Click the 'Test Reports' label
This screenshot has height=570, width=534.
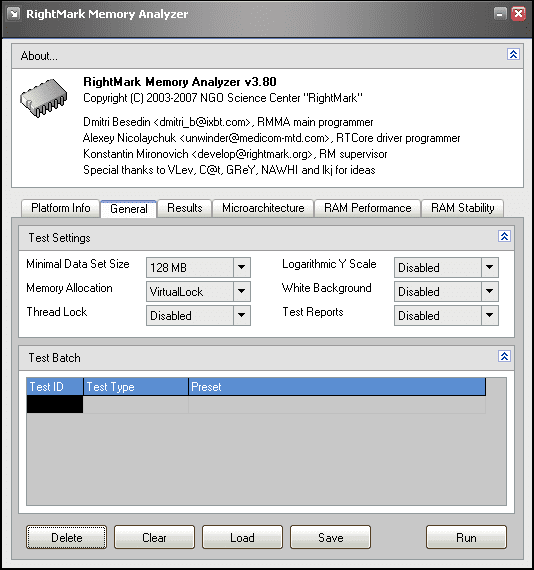click(x=313, y=312)
